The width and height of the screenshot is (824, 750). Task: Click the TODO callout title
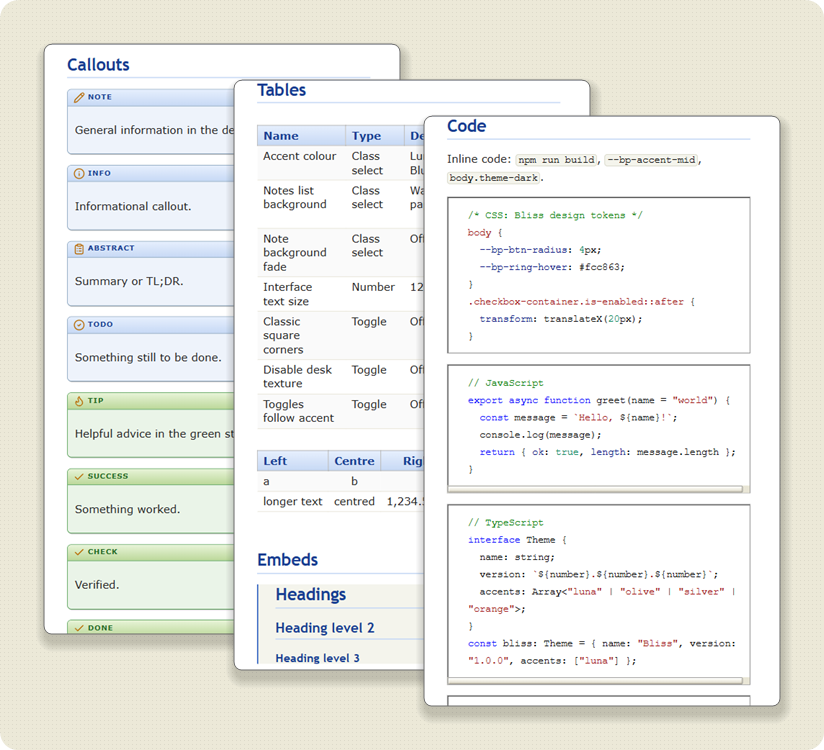pos(100,325)
